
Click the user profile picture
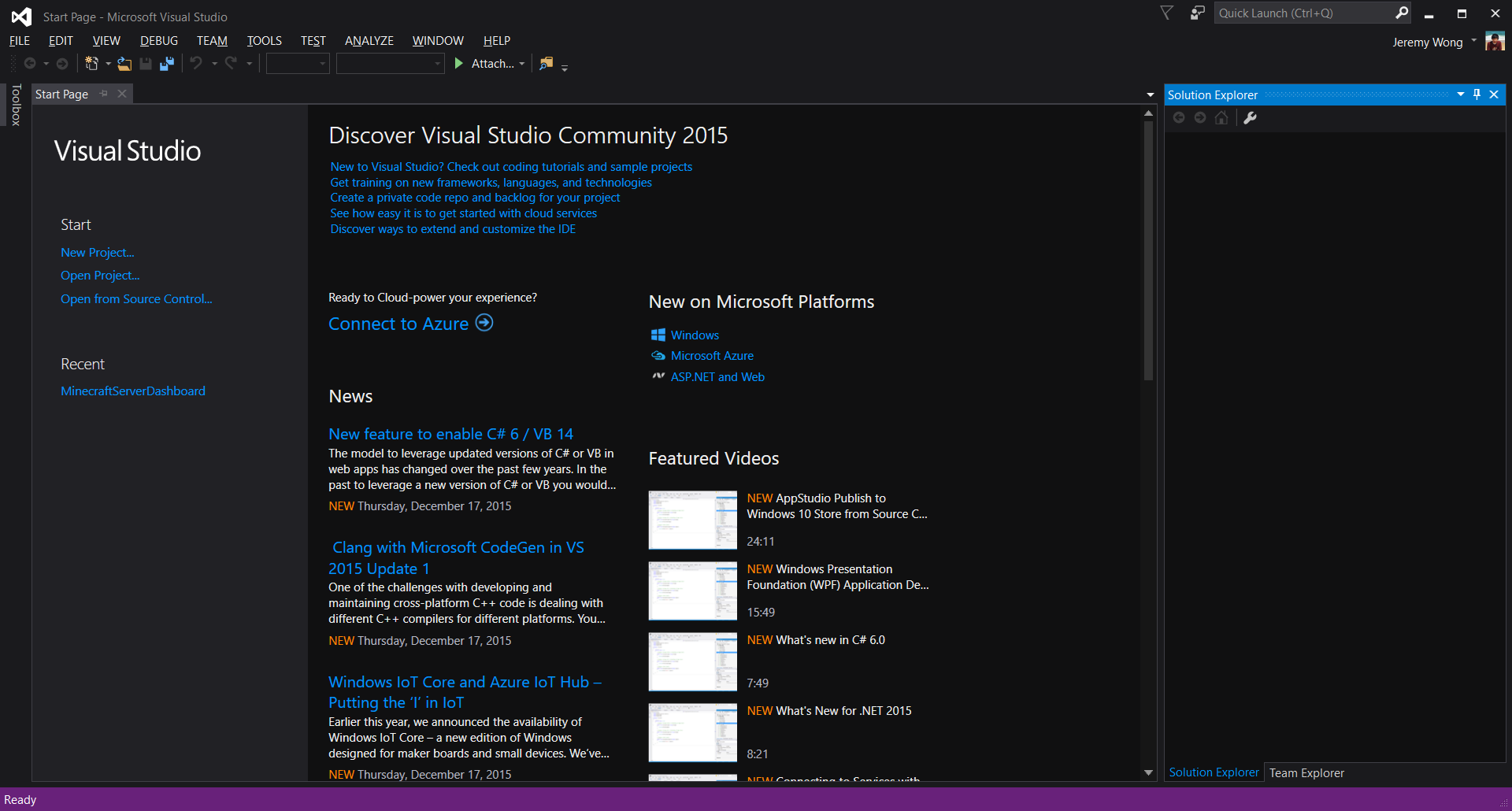pyautogui.click(x=1495, y=41)
